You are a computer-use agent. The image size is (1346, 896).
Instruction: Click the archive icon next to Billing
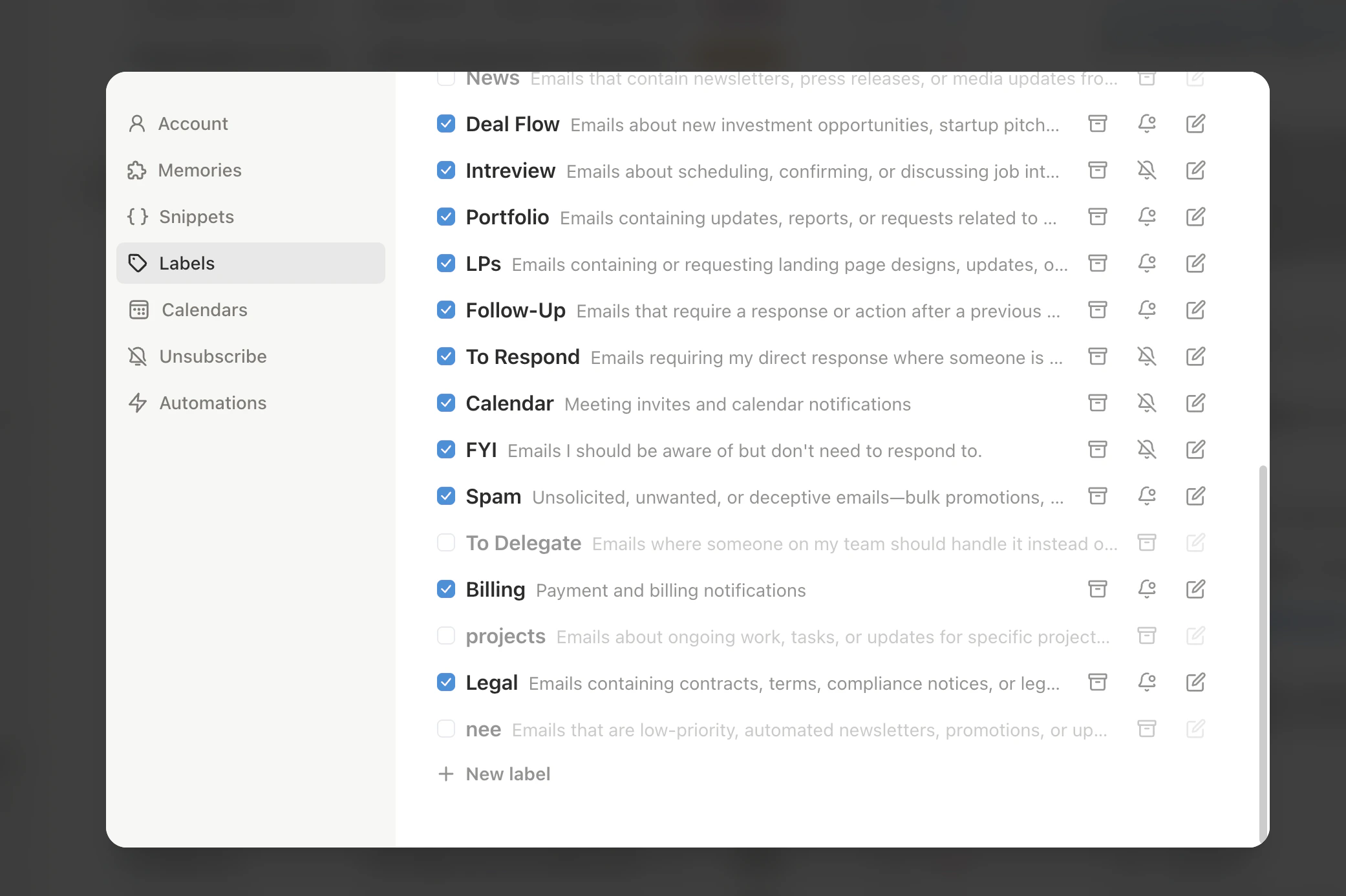click(1098, 589)
